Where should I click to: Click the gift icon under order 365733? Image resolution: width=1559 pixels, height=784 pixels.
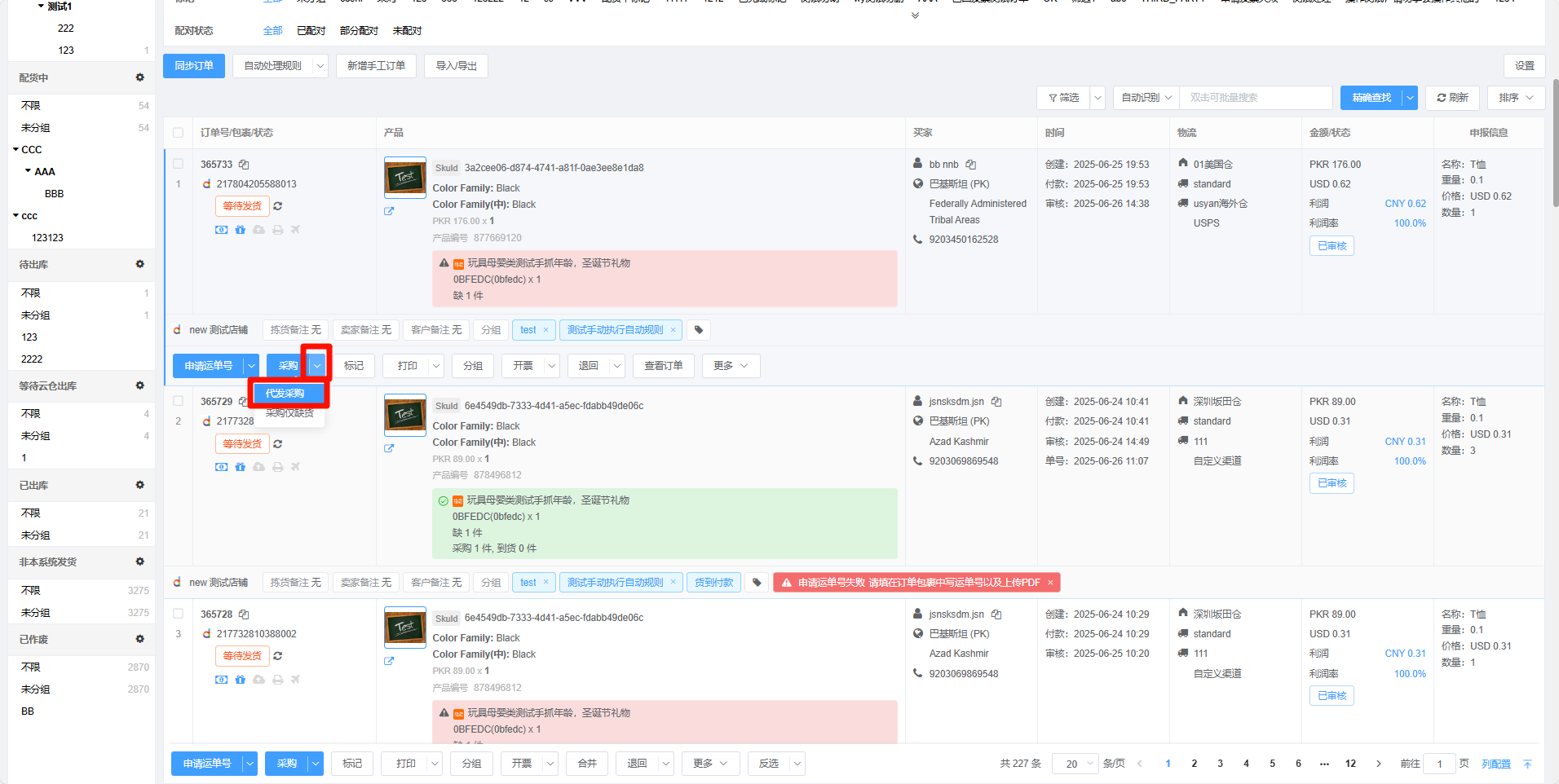(x=240, y=230)
